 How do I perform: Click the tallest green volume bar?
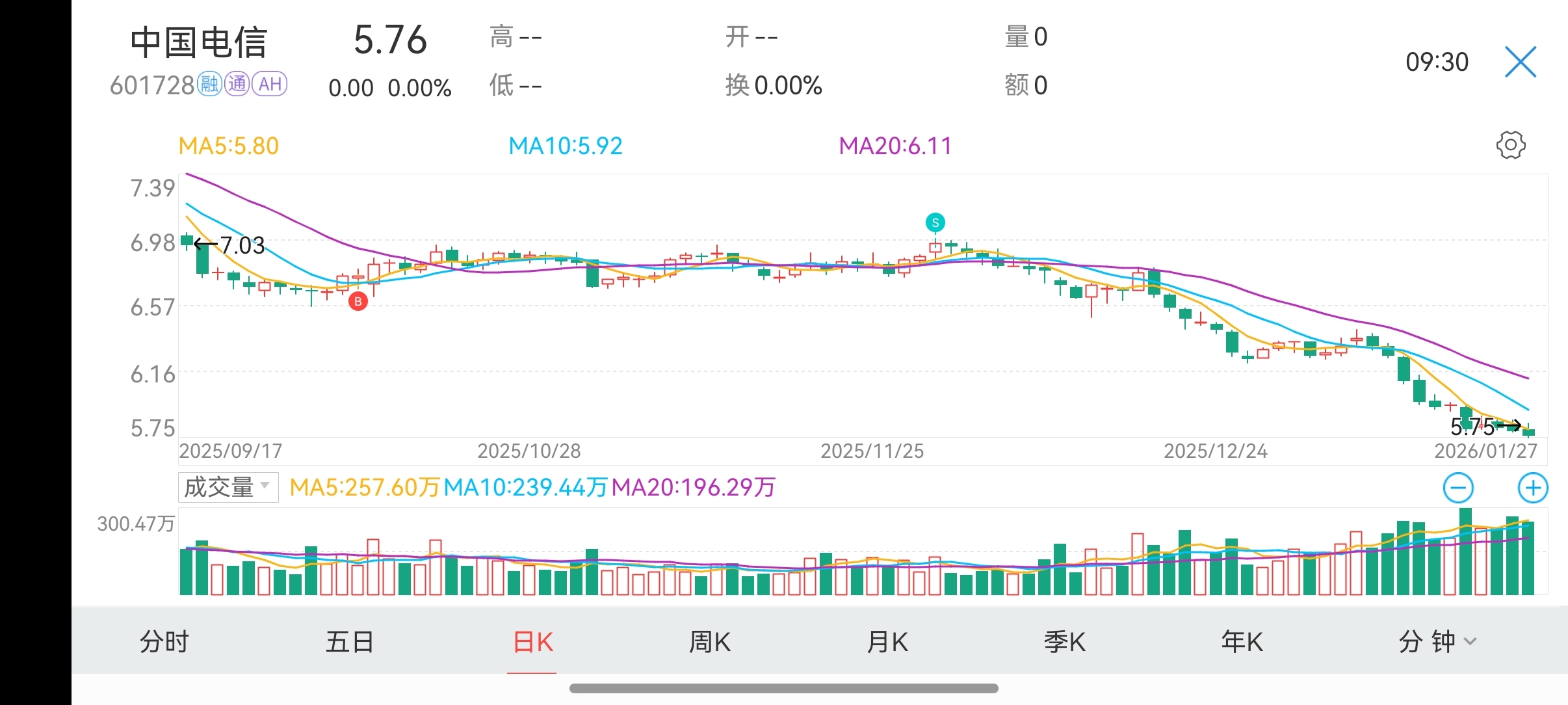tap(1465, 553)
